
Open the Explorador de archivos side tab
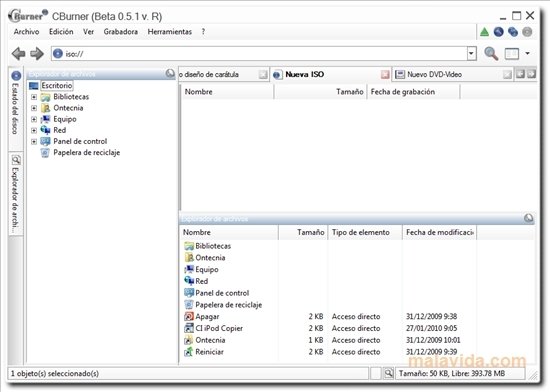[x=15, y=194]
